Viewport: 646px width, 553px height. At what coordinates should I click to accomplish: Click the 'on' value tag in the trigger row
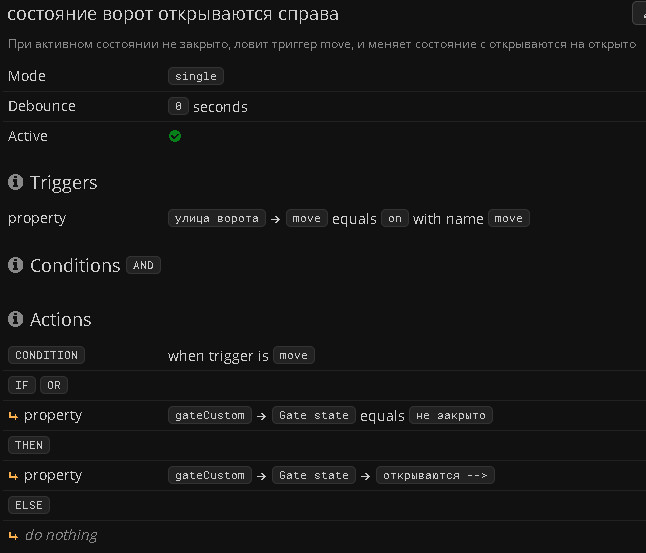tap(395, 218)
